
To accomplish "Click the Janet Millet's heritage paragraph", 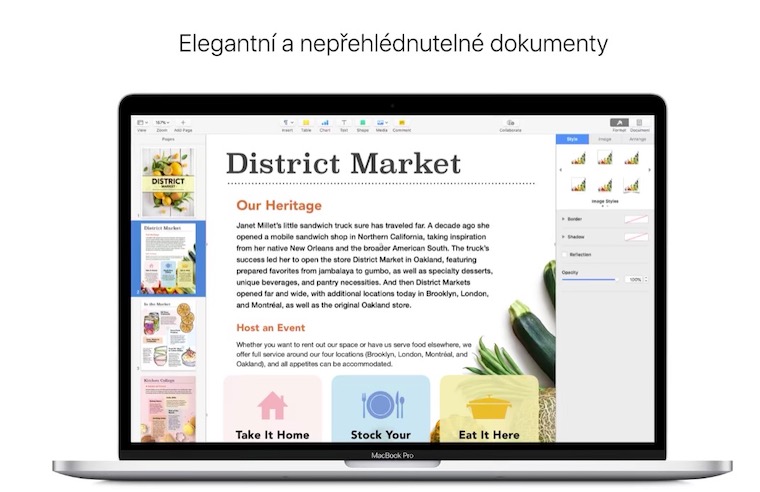I will coord(364,265).
